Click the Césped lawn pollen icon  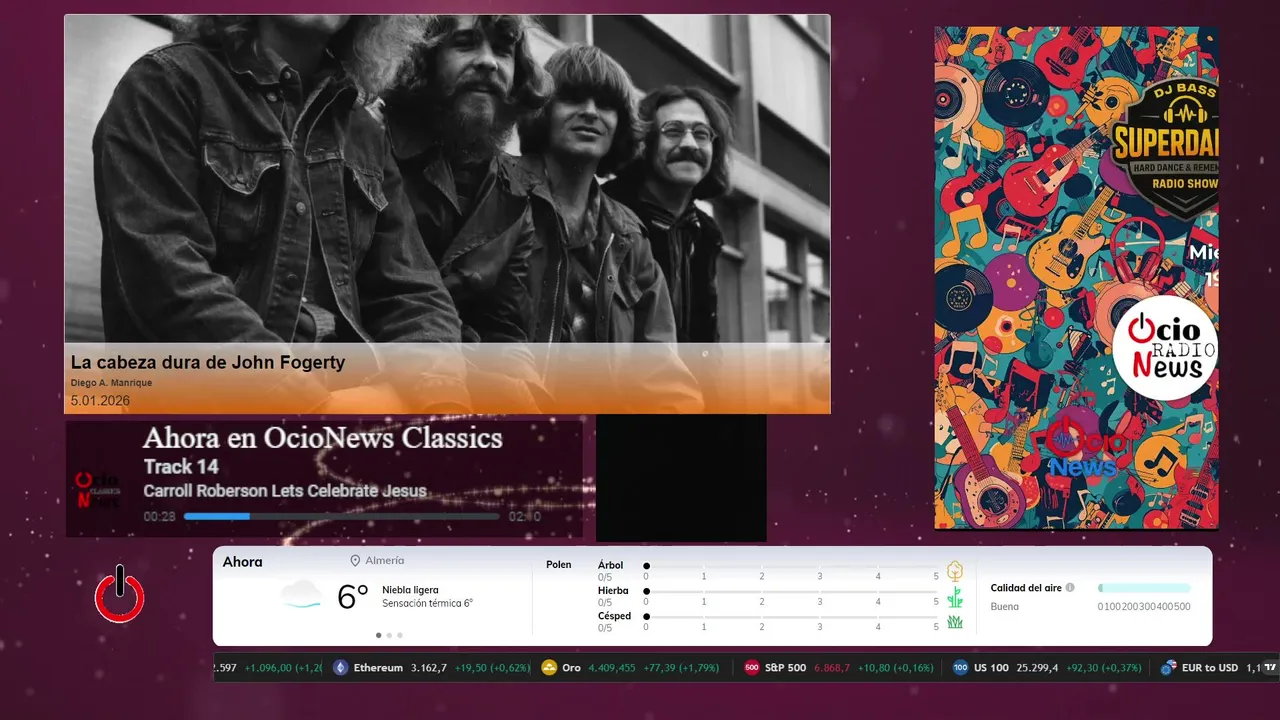point(955,622)
